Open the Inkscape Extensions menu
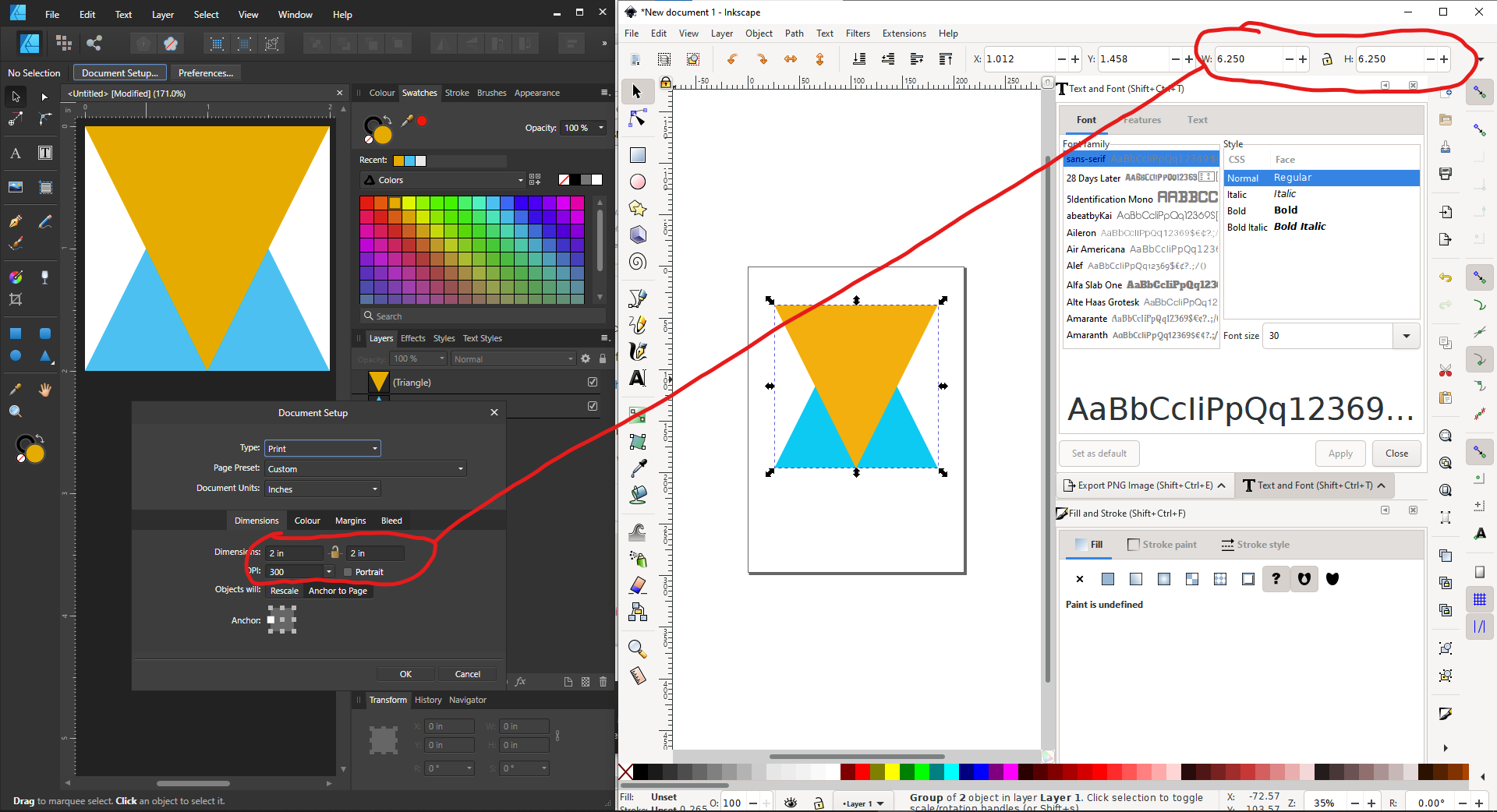The height and width of the screenshot is (812, 1497). [x=904, y=33]
